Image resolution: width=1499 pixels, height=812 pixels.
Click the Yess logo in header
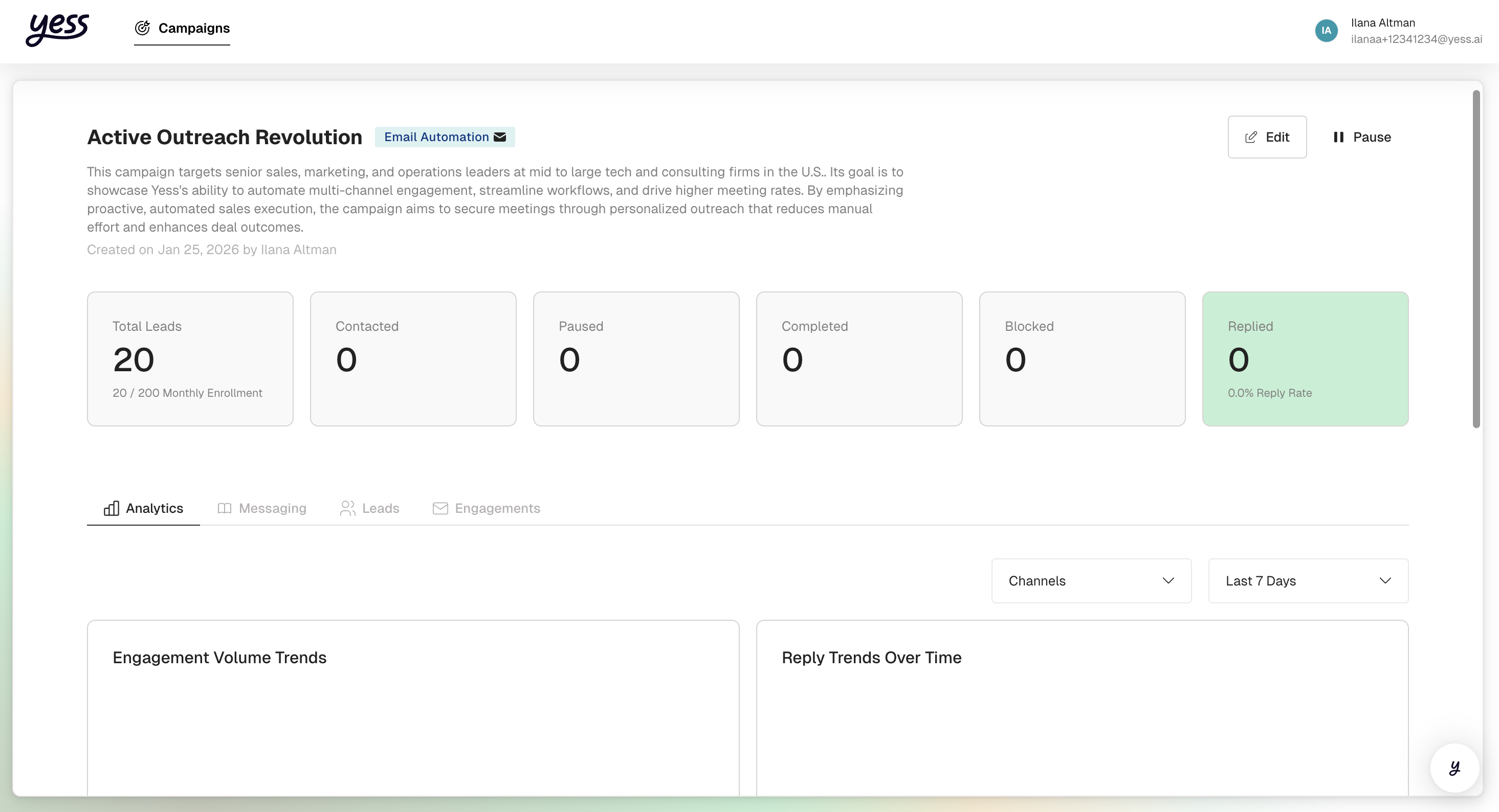pyautogui.click(x=57, y=29)
